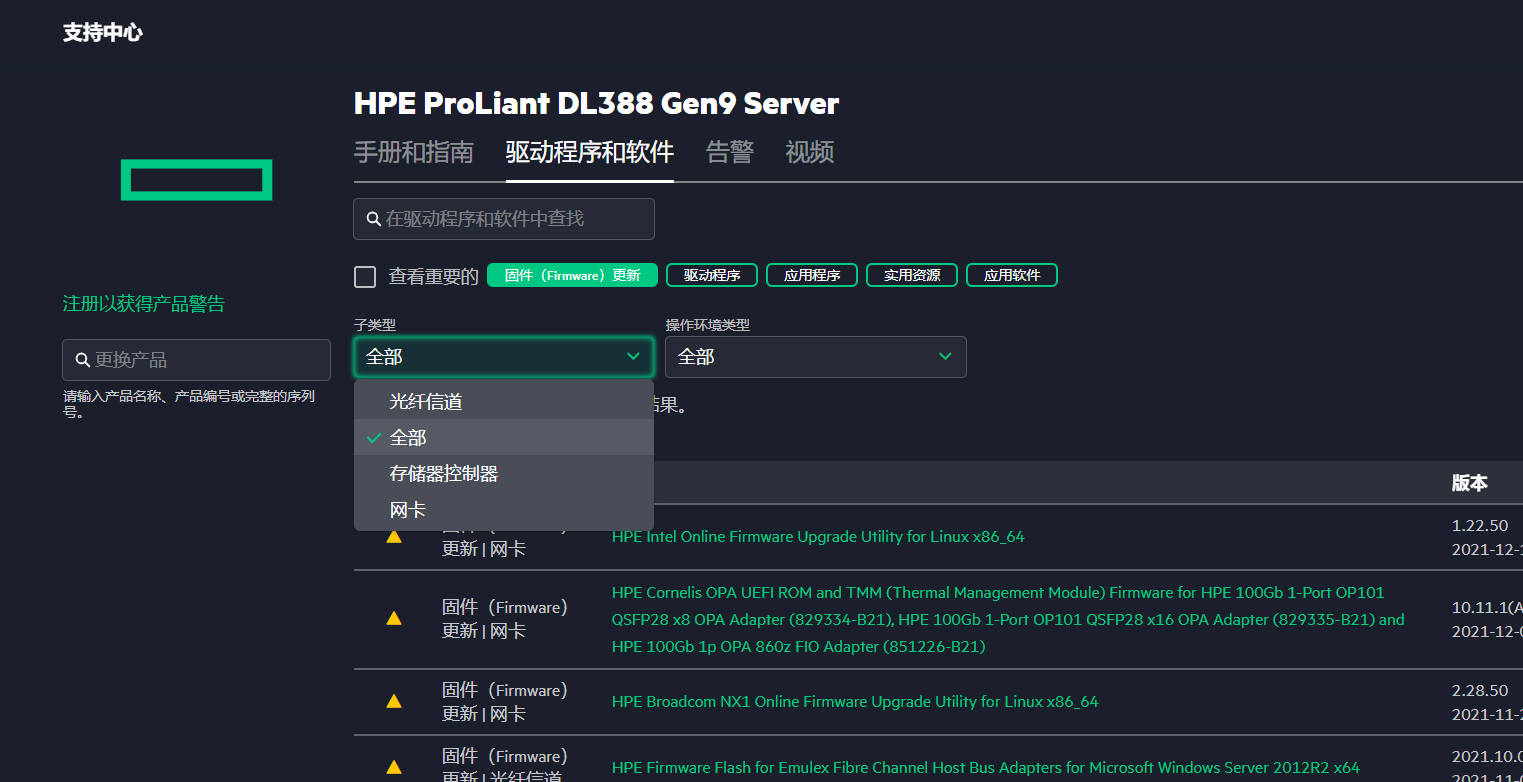Collapse the 子类型 dropdown

[x=504, y=357]
